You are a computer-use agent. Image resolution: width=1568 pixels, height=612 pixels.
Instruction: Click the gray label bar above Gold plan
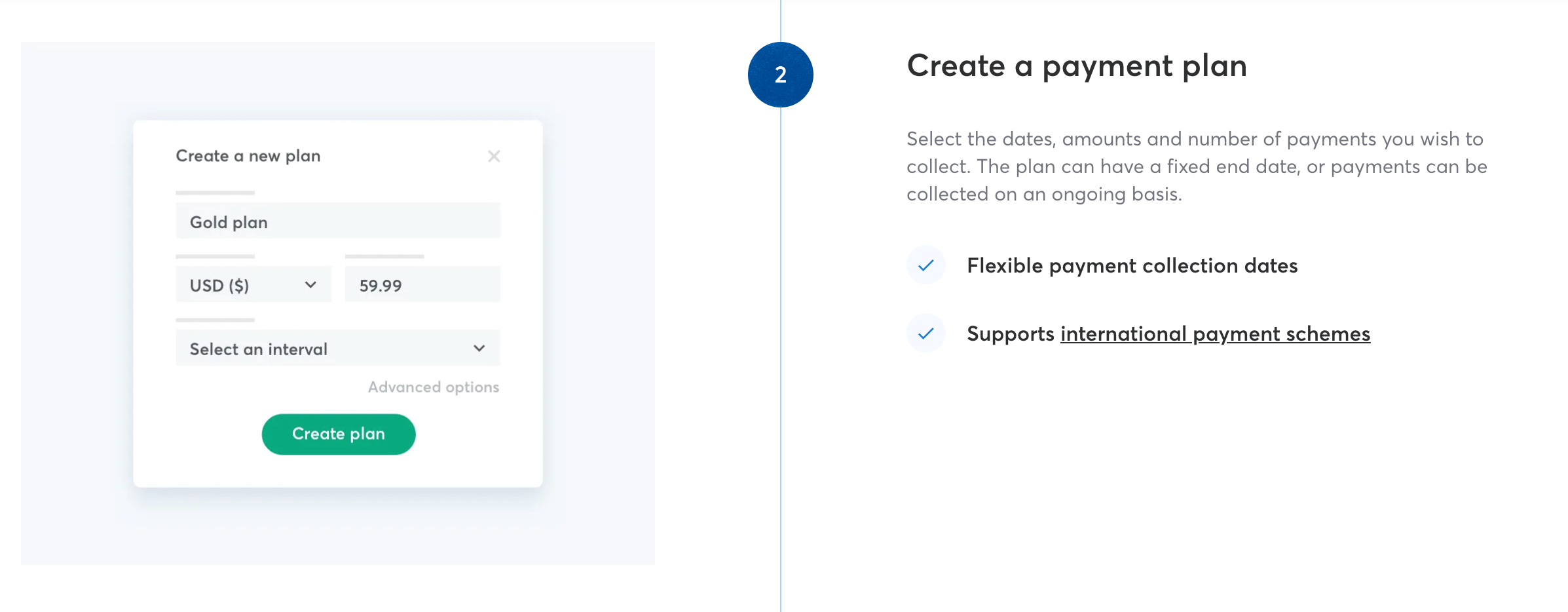[x=215, y=193]
